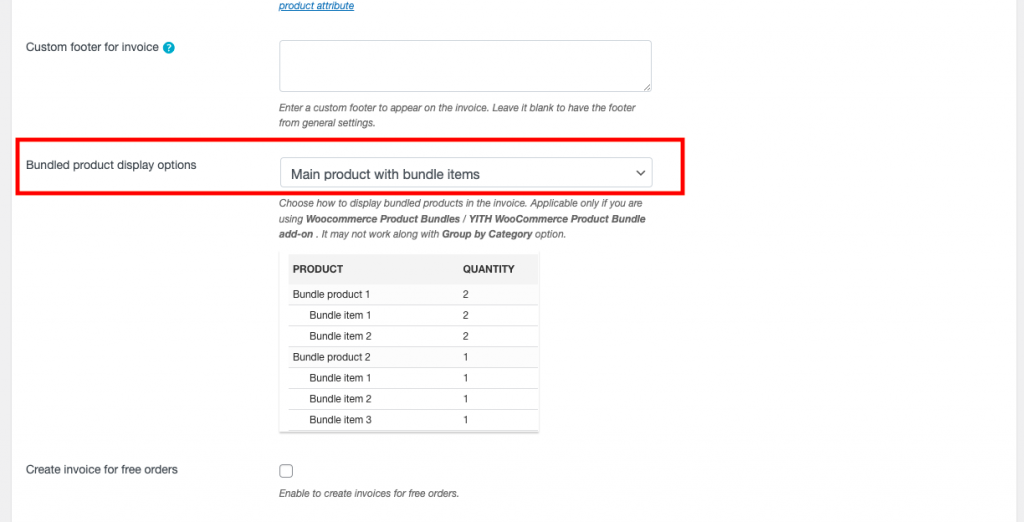Click the Group by Category bold text
Screen dimensions: 1024x522
[x=487, y=234]
